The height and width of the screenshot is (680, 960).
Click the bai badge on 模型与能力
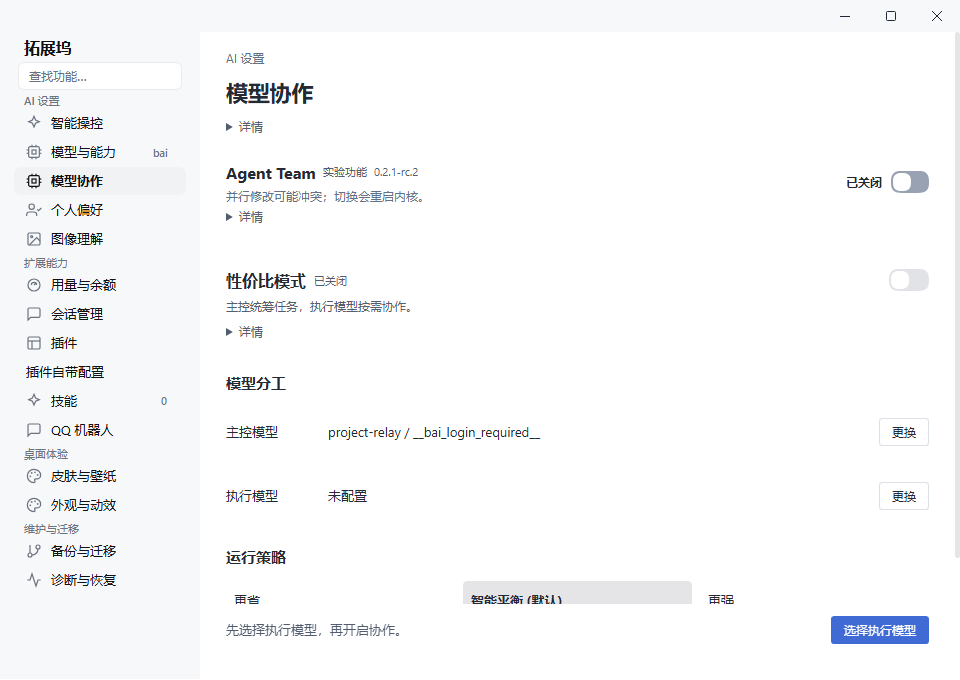click(160, 153)
